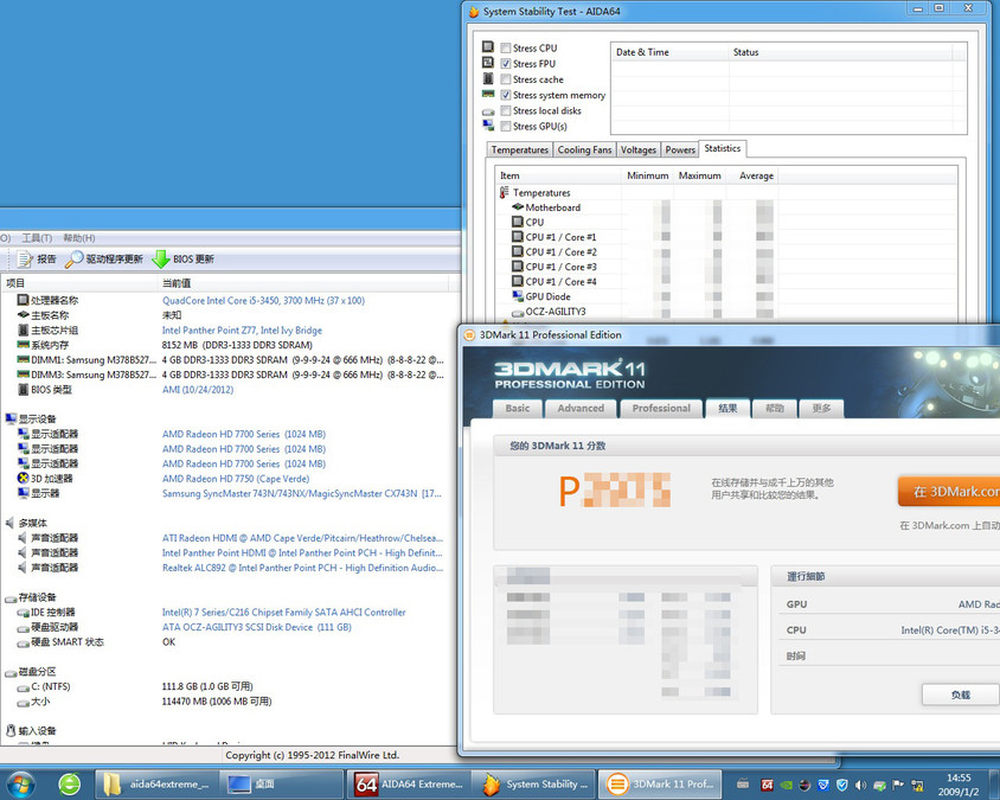Click the green BIOS 更新 download arrow
The width and height of the screenshot is (1000, 800).
[x=161, y=259]
